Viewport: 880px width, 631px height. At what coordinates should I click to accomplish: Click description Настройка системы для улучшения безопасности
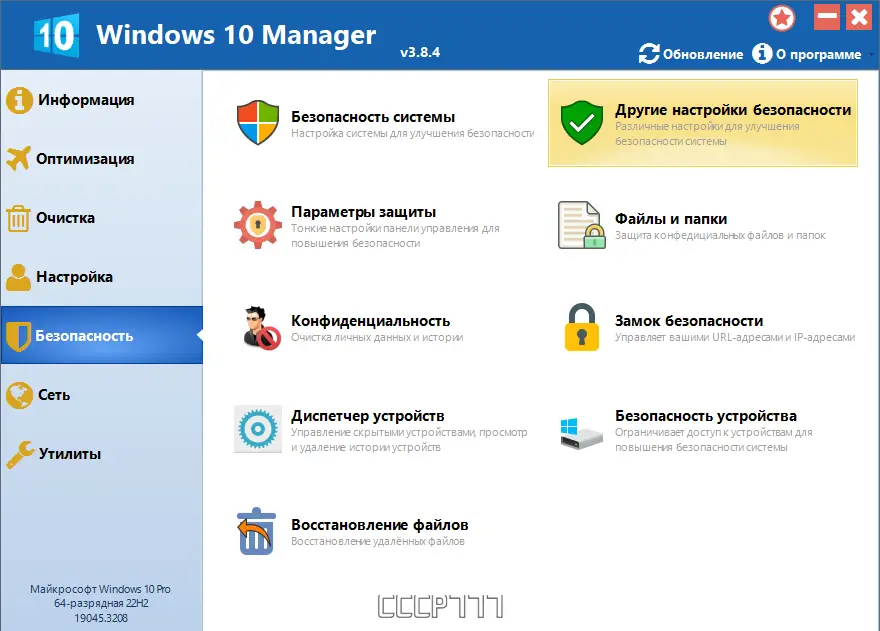[x=412, y=134]
